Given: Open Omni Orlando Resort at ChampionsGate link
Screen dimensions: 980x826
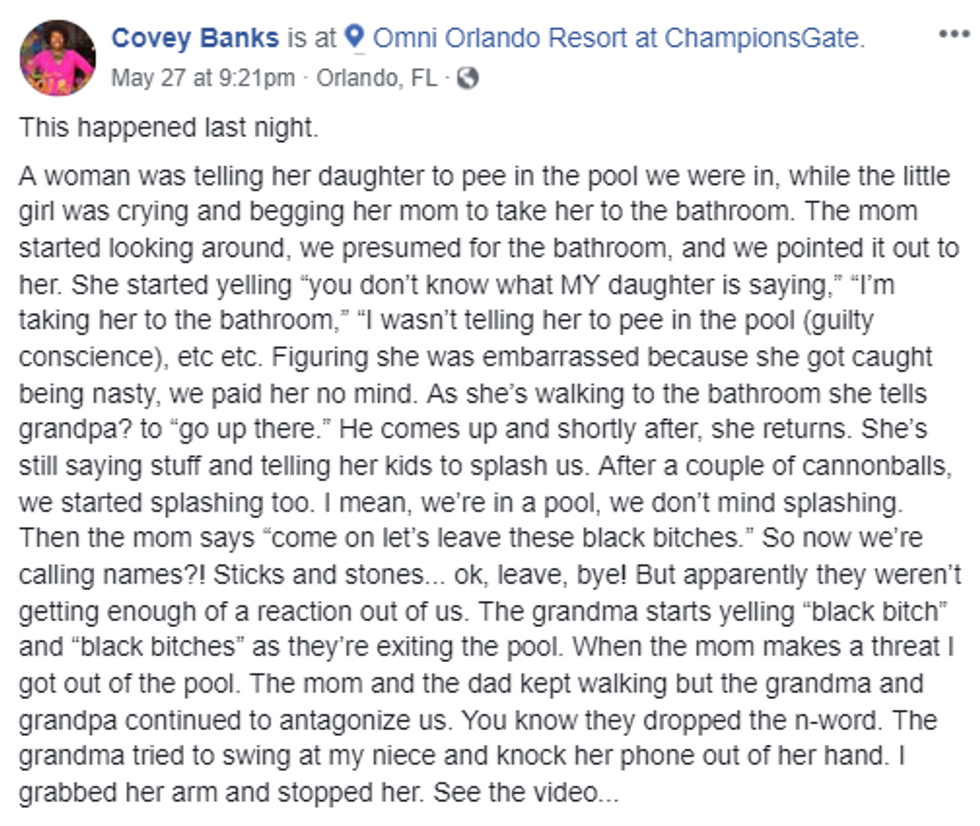Looking at the screenshot, I should tap(618, 38).
